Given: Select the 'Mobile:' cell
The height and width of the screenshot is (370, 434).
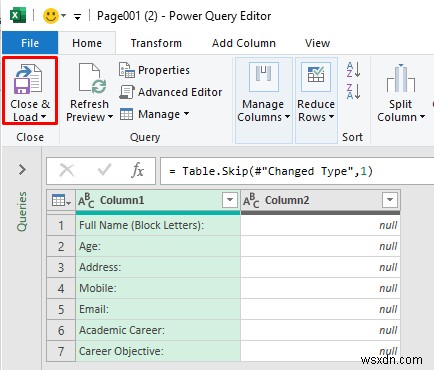Looking at the screenshot, I should coord(158,288).
